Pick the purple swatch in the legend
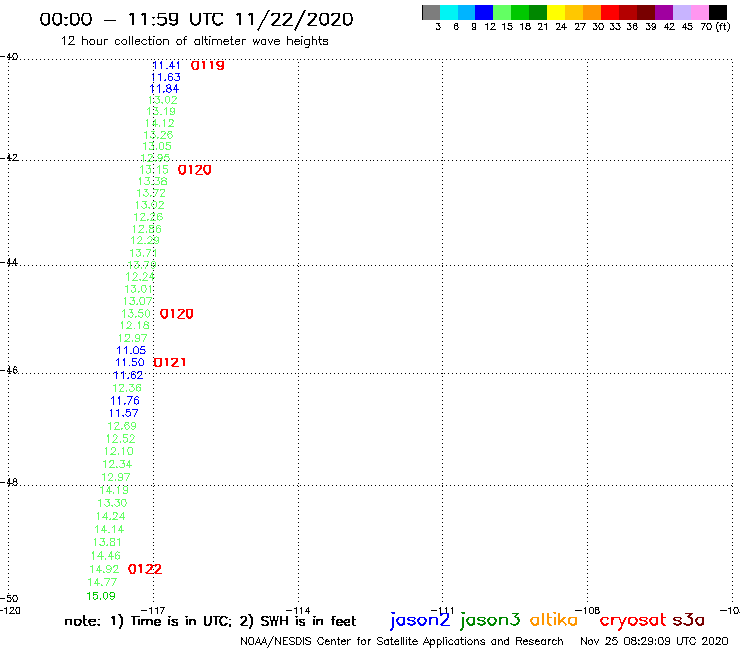740x650 pixels. [664, 12]
